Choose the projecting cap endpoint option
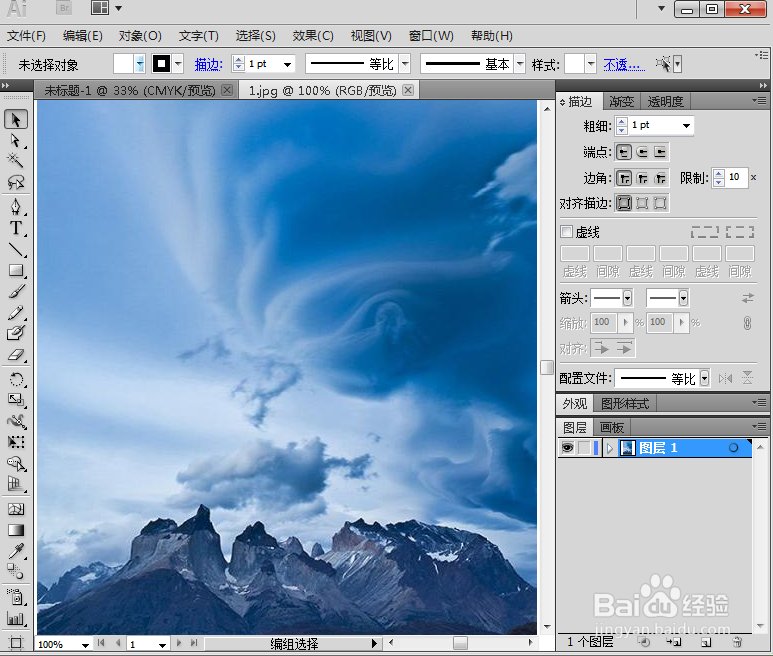Screen dimensions: 773x656 coord(660,152)
